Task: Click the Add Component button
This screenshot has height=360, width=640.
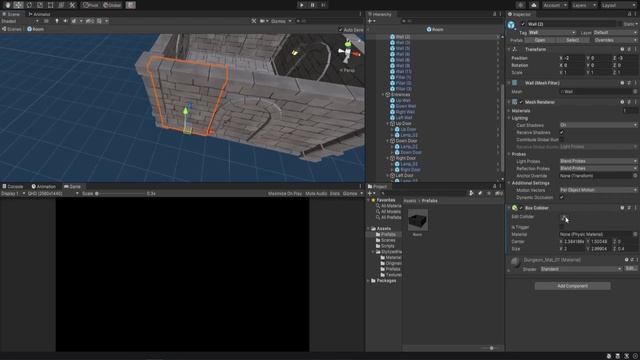Action: point(572,286)
